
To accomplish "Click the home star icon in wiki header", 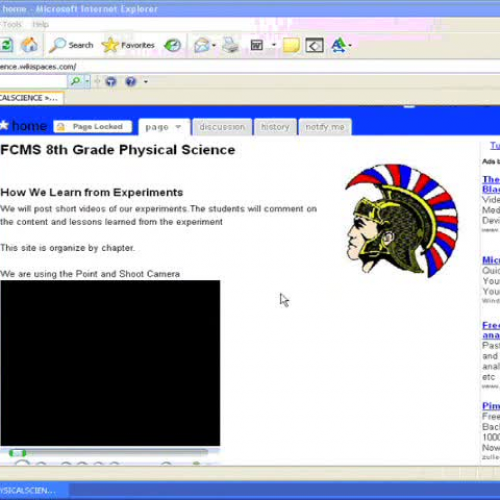I will click(x=4, y=125).
